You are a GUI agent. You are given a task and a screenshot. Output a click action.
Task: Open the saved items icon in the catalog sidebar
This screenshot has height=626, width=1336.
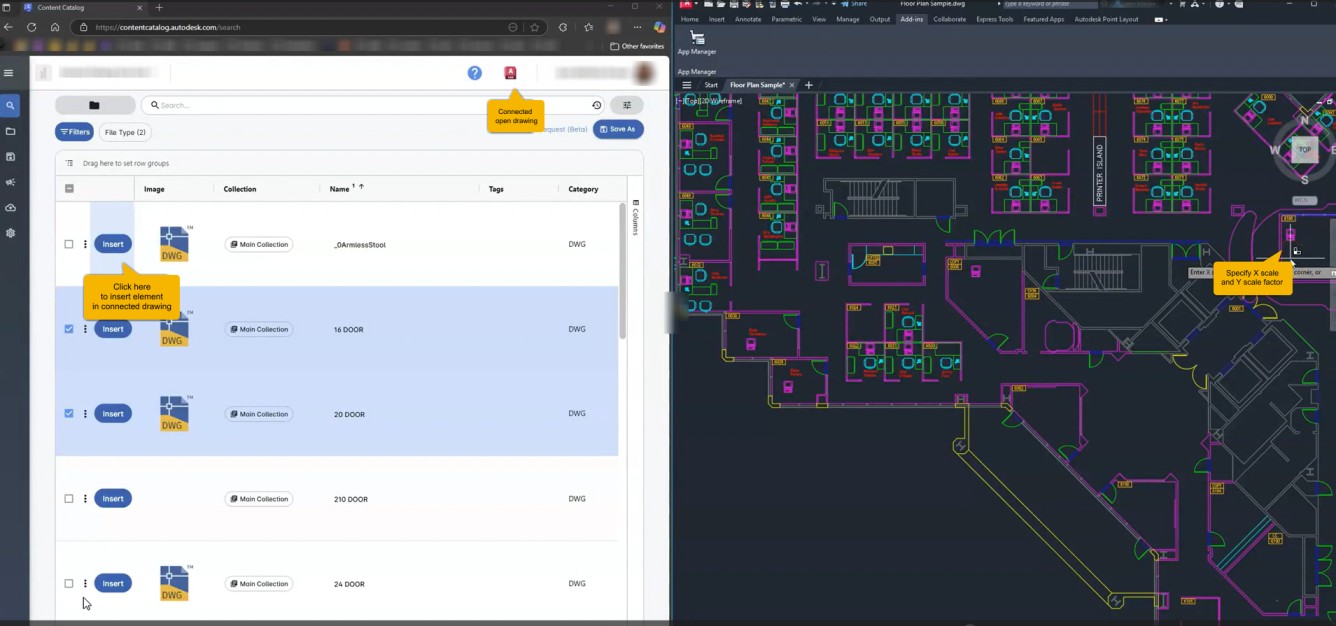[x=10, y=157]
